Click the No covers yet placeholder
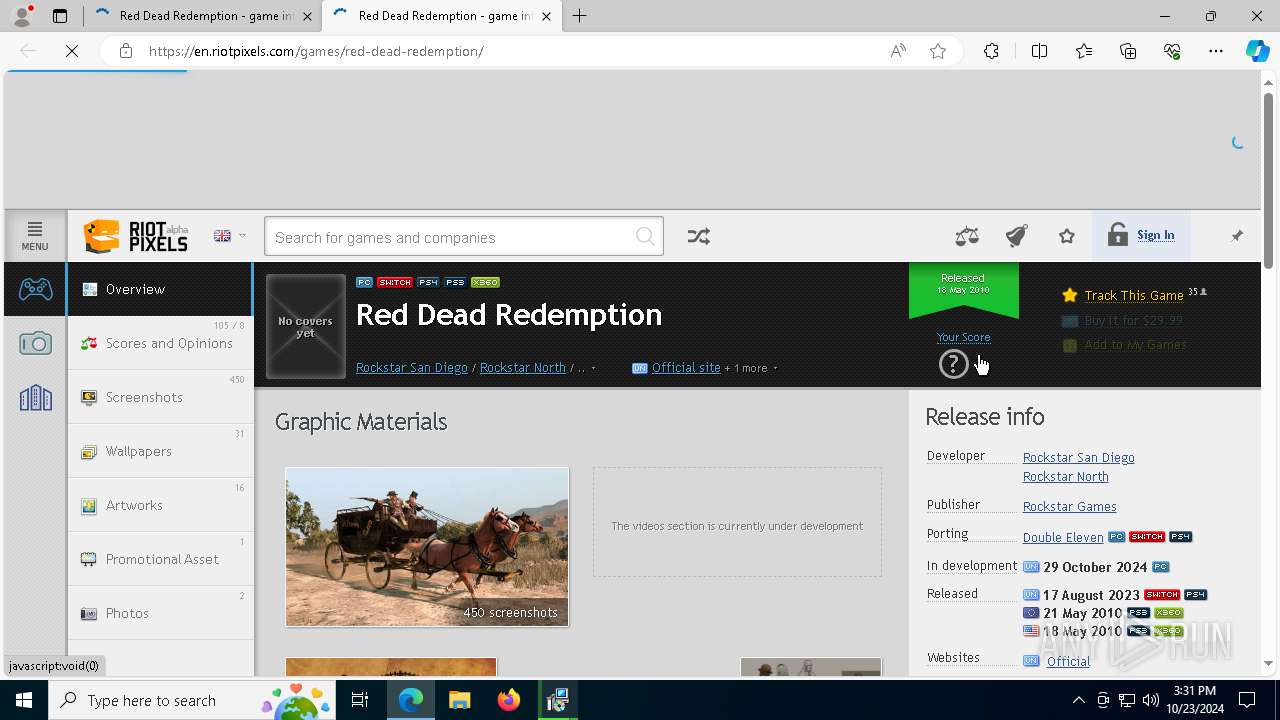Image resolution: width=1280 pixels, height=720 pixels. tap(306, 327)
